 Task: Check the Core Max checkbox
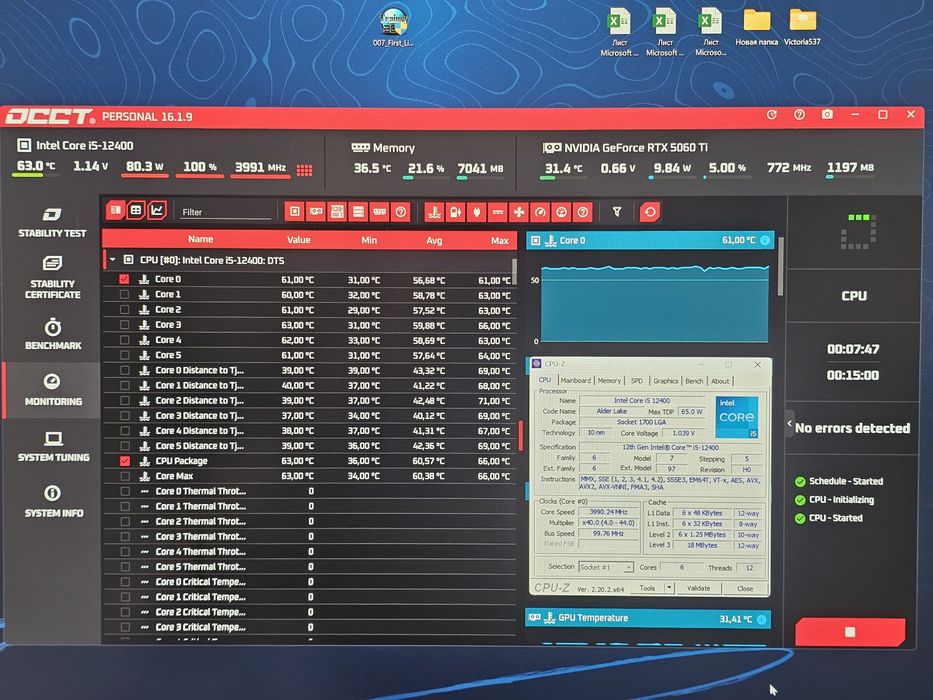[x=124, y=476]
